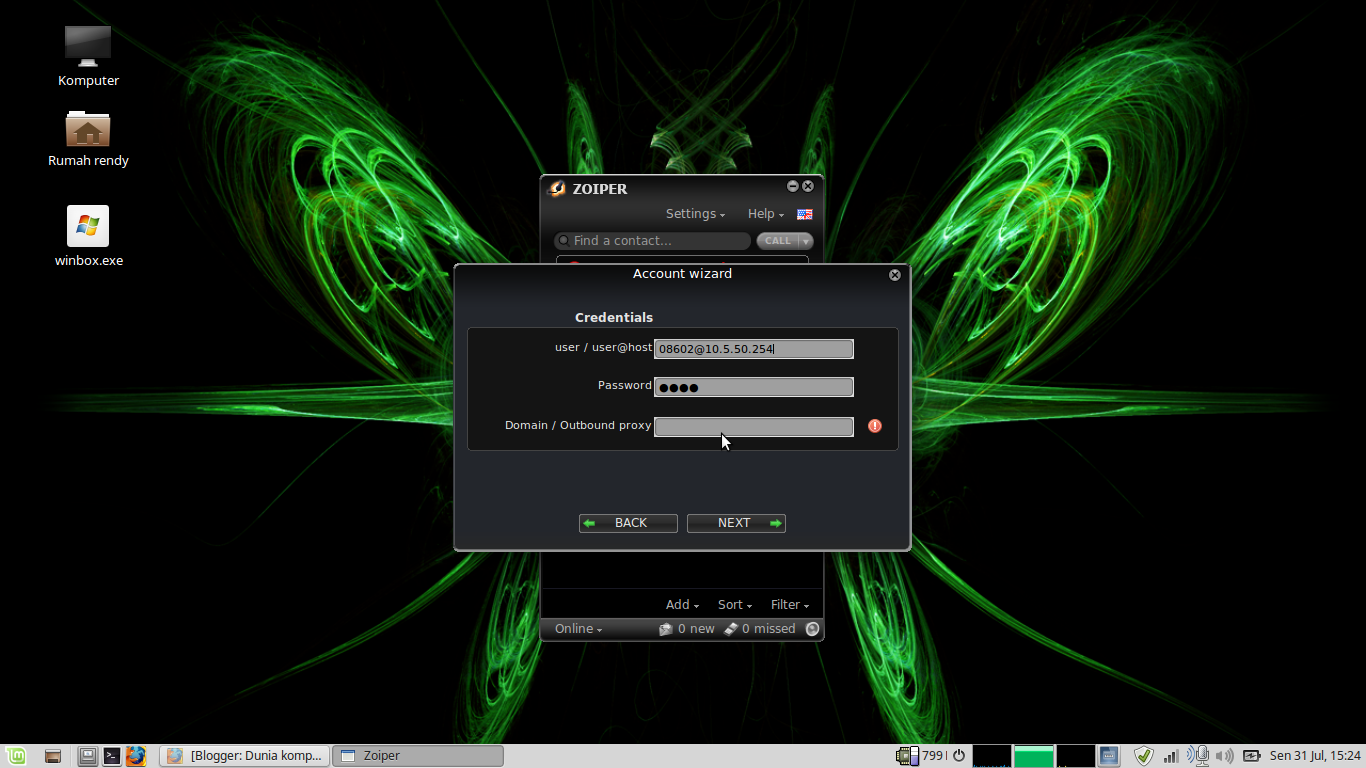Image resolution: width=1366 pixels, height=768 pixels.
Task: Click the CALL button
Action: (x=778, y=241)
